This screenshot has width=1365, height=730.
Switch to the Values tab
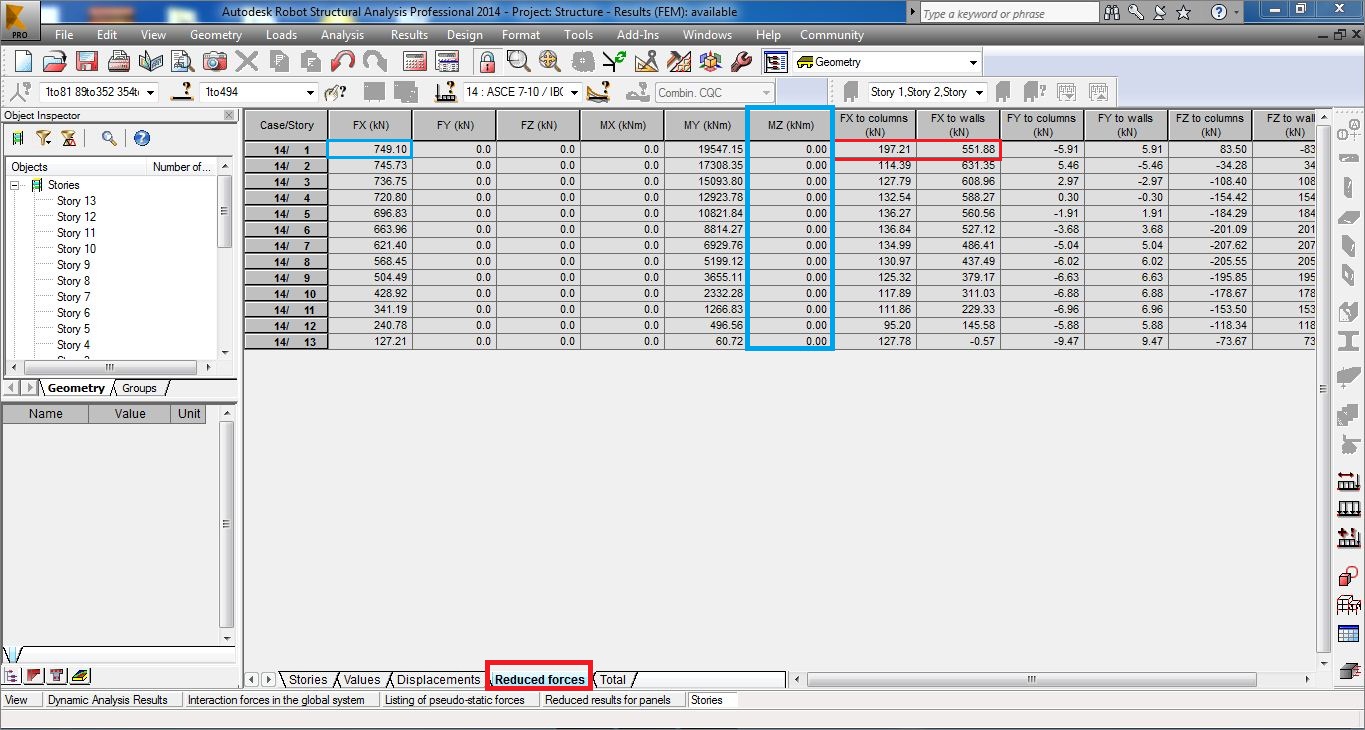(362, 680)
